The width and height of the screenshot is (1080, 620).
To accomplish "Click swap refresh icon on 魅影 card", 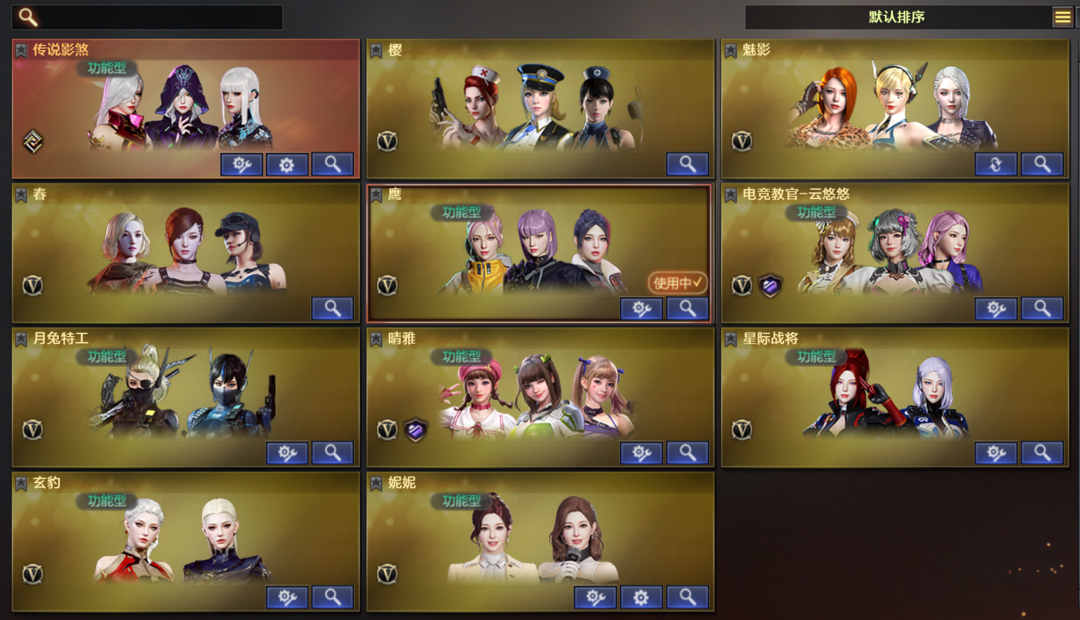I will 996,164.
